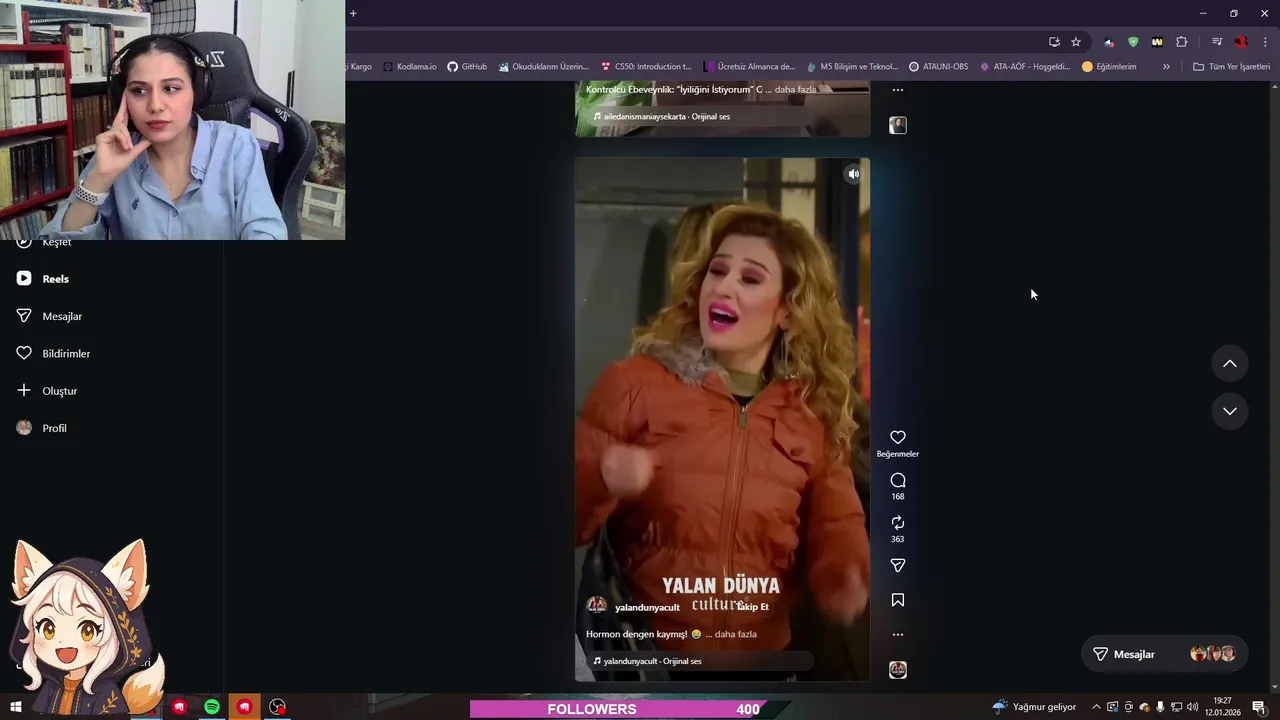The width and height of the screenshot is (1280, 720).
Task: Open the GitHub bookmark
Action: tap(467, 67)
